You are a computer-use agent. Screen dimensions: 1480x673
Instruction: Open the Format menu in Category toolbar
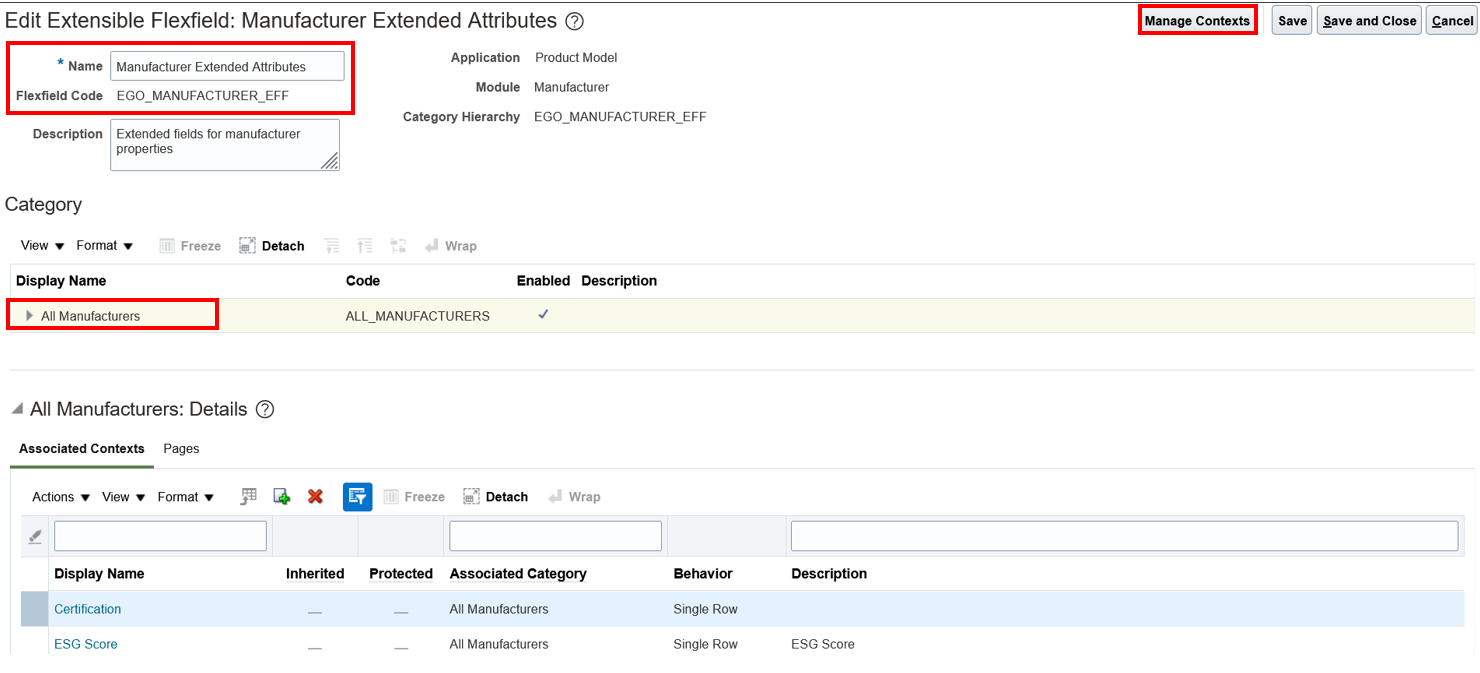pos(105,246)
